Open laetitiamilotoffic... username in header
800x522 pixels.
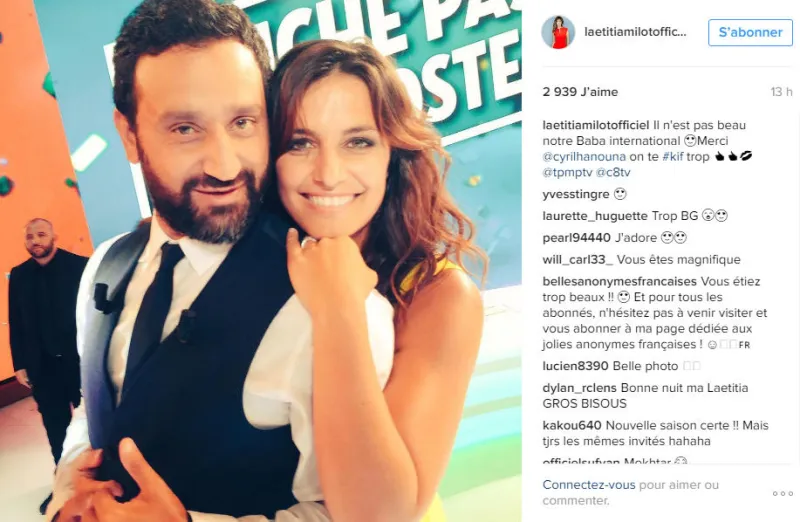point(635,32)
